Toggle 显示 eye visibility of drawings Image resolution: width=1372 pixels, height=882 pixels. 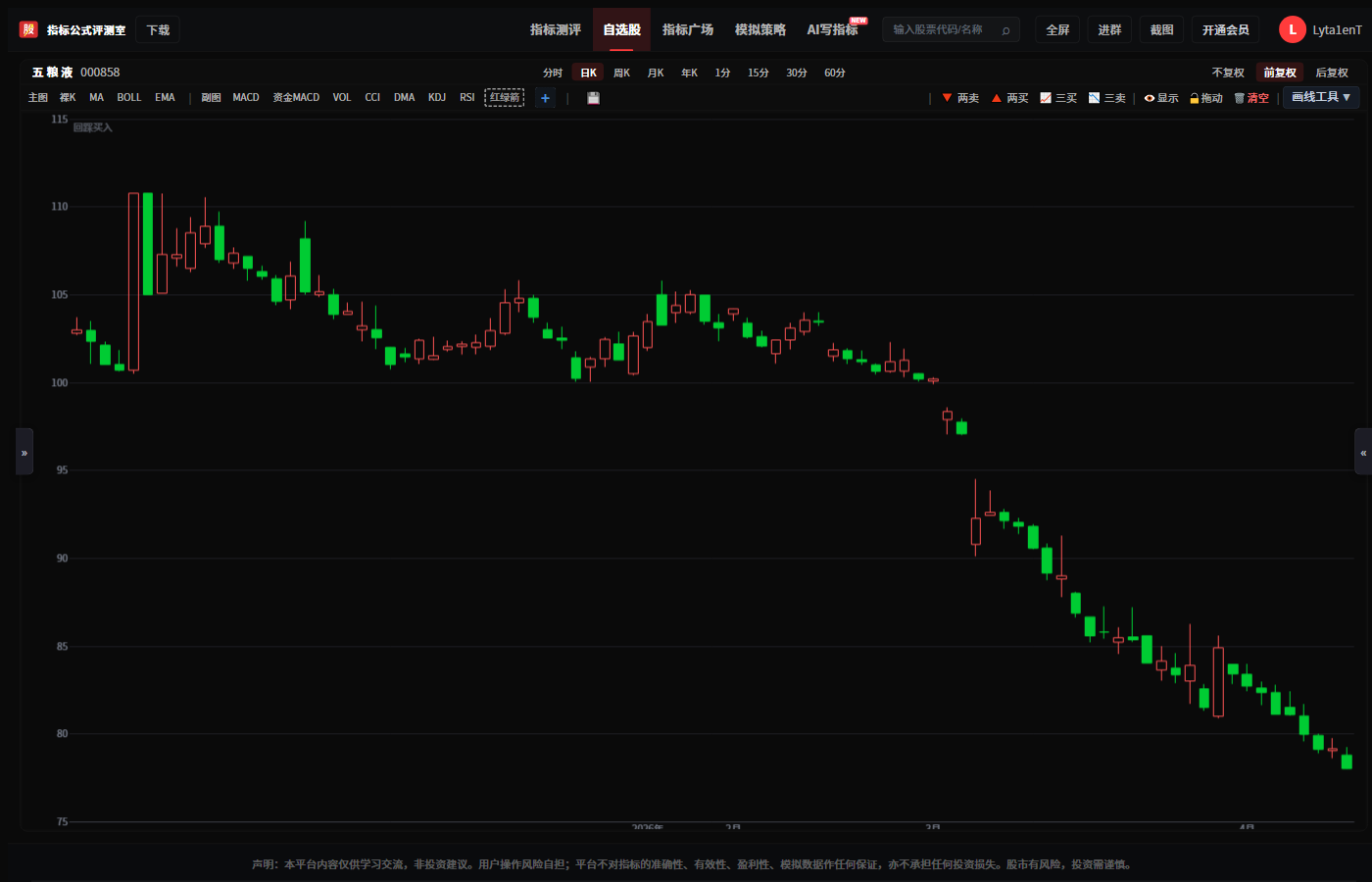tap(1161, 98)
